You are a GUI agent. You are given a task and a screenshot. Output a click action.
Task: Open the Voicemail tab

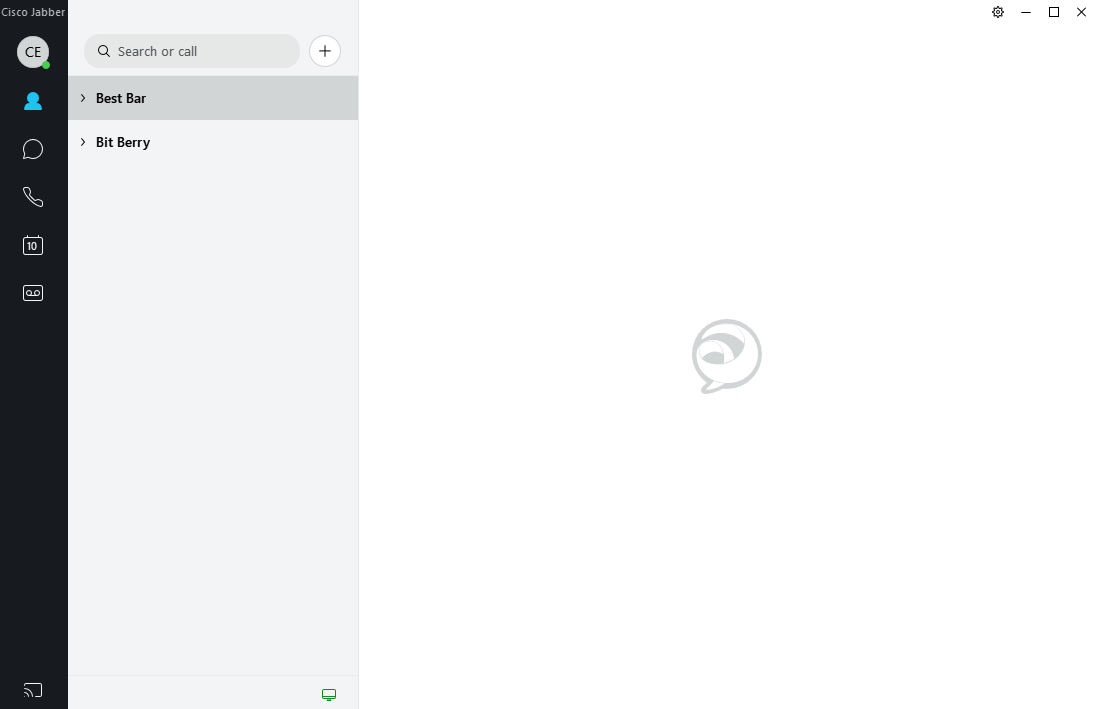point(33,293)
